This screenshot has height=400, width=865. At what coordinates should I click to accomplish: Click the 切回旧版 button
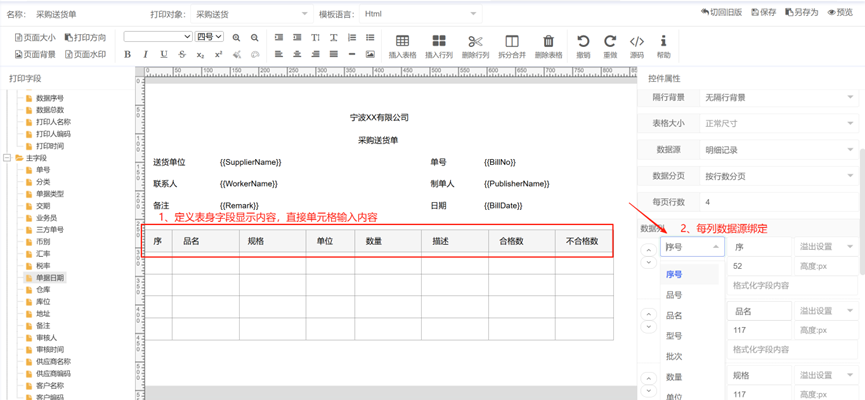tap(720, 12)
